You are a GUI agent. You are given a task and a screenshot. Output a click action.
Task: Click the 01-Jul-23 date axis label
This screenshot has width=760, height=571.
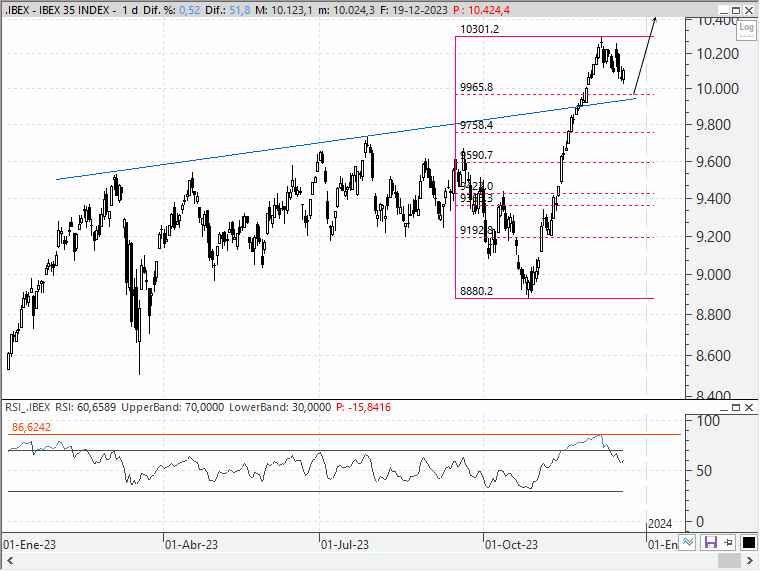click(x=345, y=545)
